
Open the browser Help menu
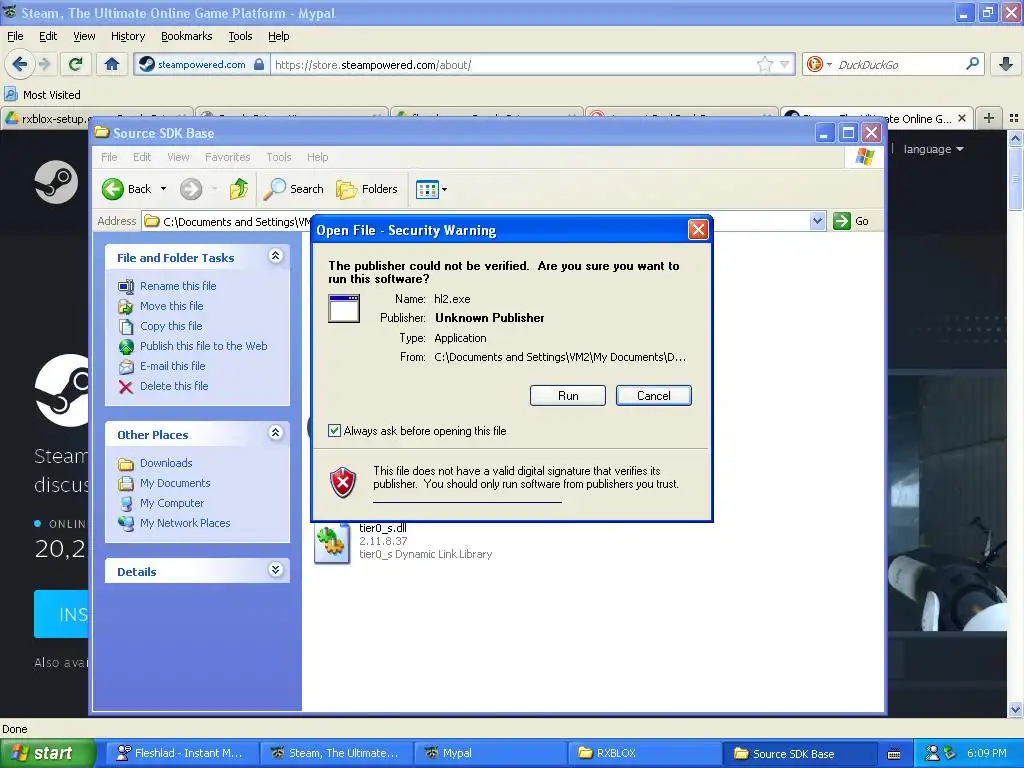coord(278,36)
